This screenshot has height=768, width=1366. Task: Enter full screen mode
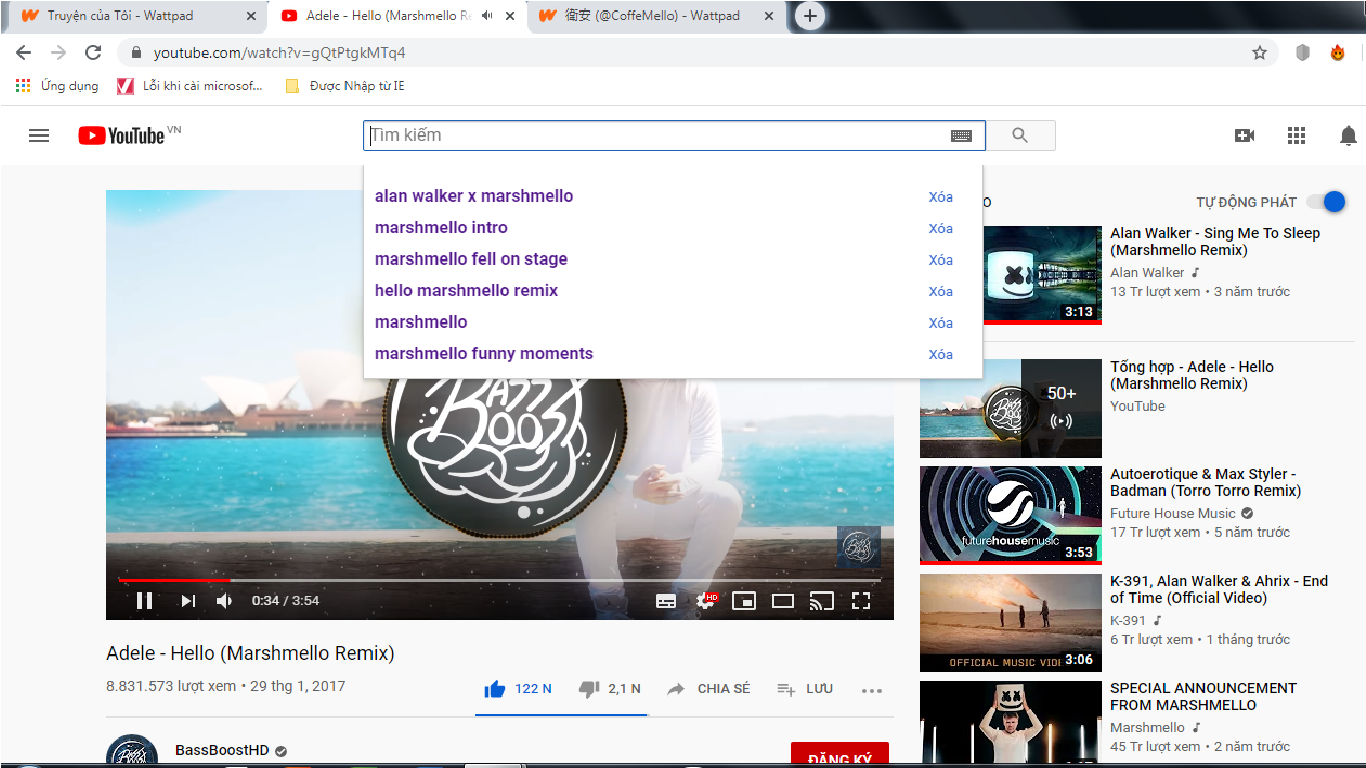point(861,600)
